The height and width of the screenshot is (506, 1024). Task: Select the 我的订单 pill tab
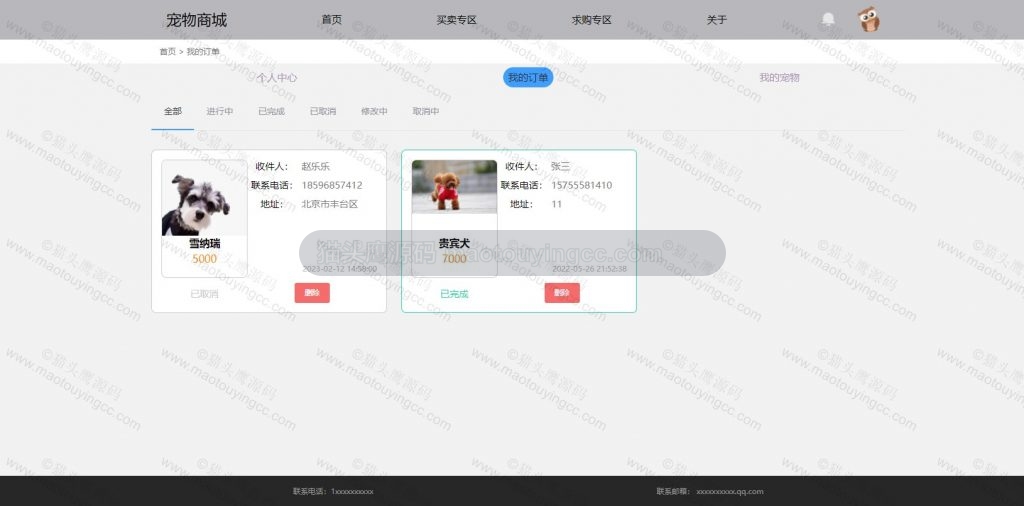tap(528, 78)
